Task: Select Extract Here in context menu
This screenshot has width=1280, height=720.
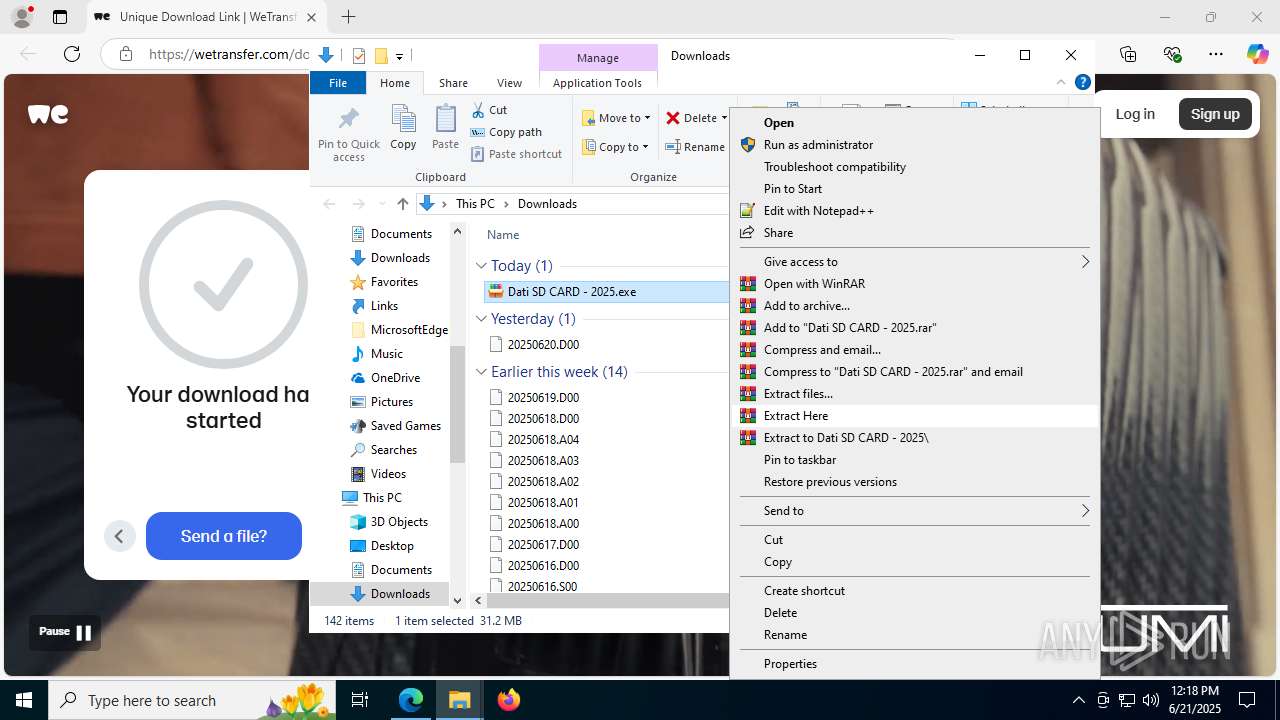Action: [x=914, y=415]
